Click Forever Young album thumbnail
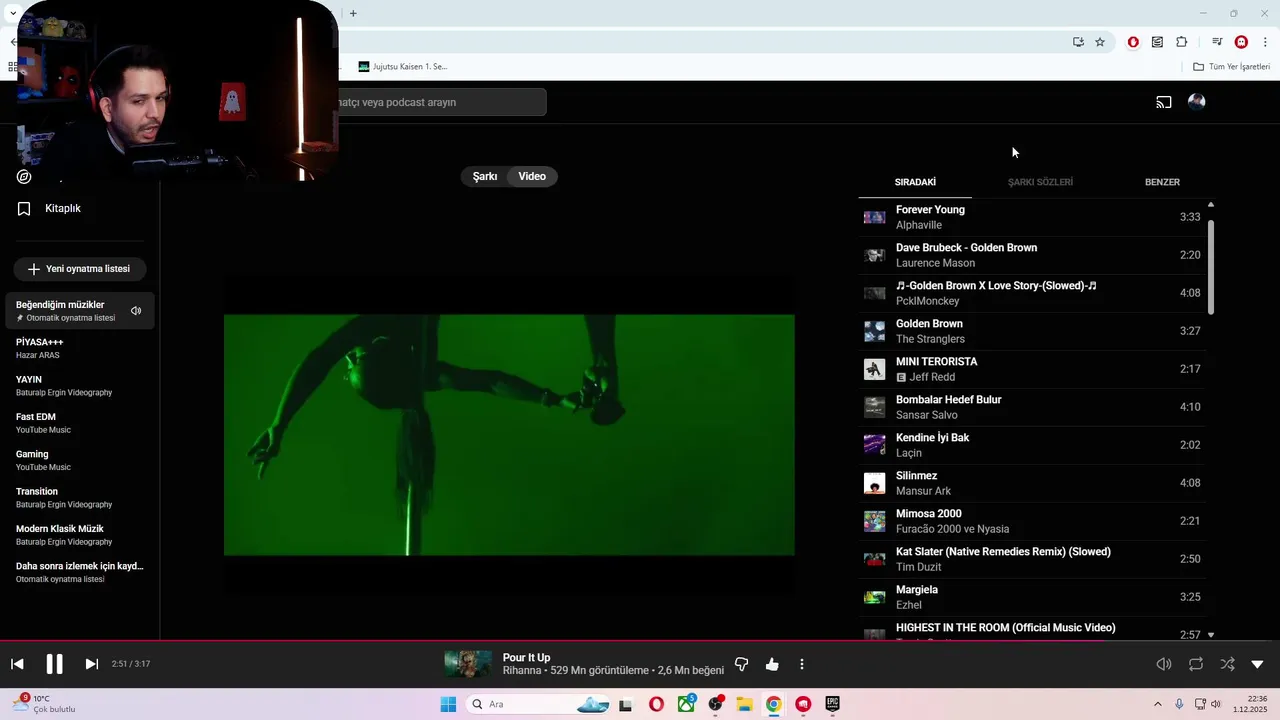This screenshot has height=720, width=1280. click(874, 217)
